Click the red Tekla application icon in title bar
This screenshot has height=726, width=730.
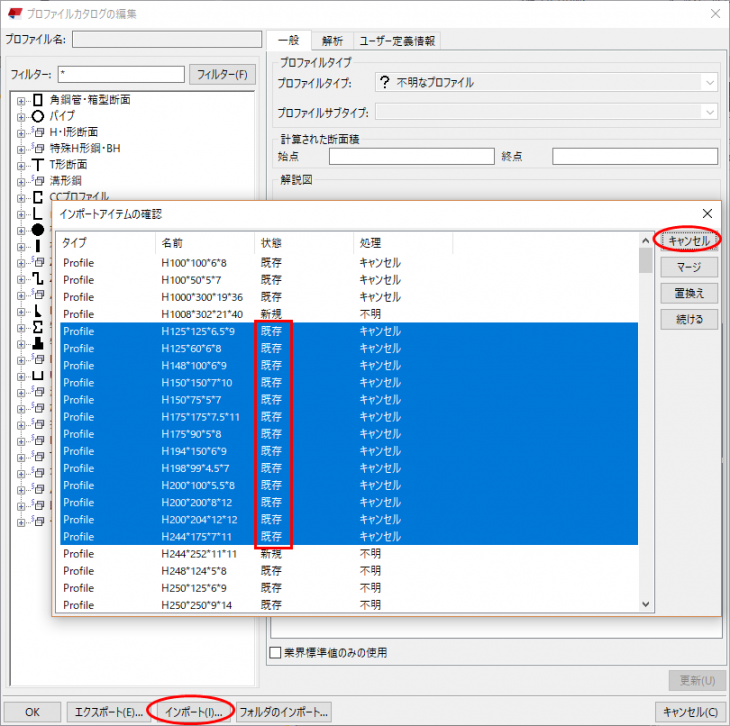[14, 14]
